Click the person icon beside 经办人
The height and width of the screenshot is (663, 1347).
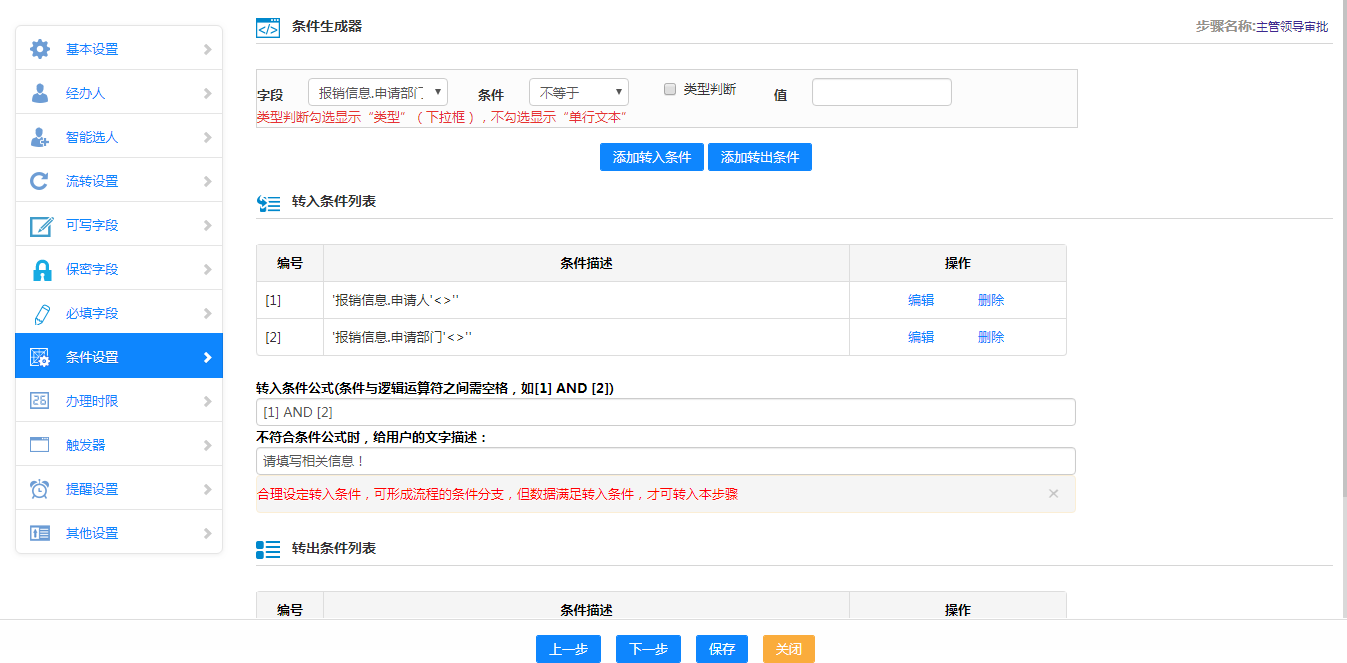pos(40,93)
